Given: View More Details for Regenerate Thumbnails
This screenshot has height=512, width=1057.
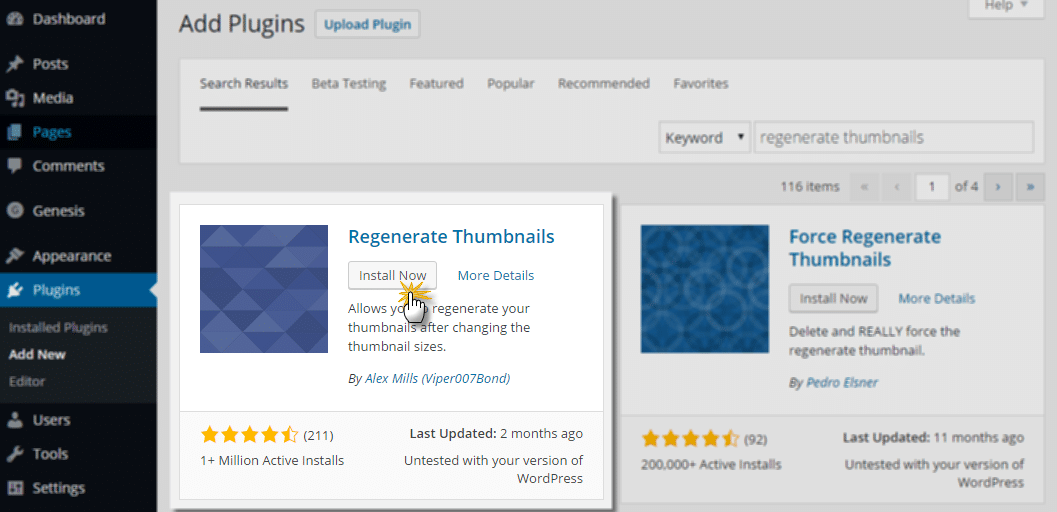Looking at the screenshot, I should point(495,276).
